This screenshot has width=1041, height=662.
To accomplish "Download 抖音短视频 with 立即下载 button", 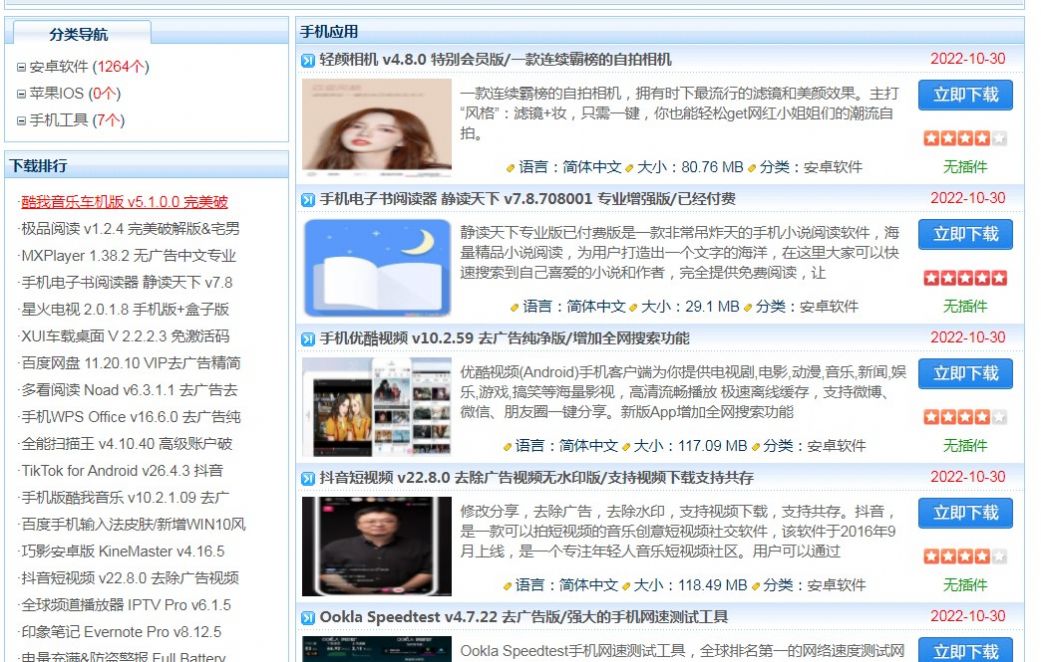I will pos(965,513).
